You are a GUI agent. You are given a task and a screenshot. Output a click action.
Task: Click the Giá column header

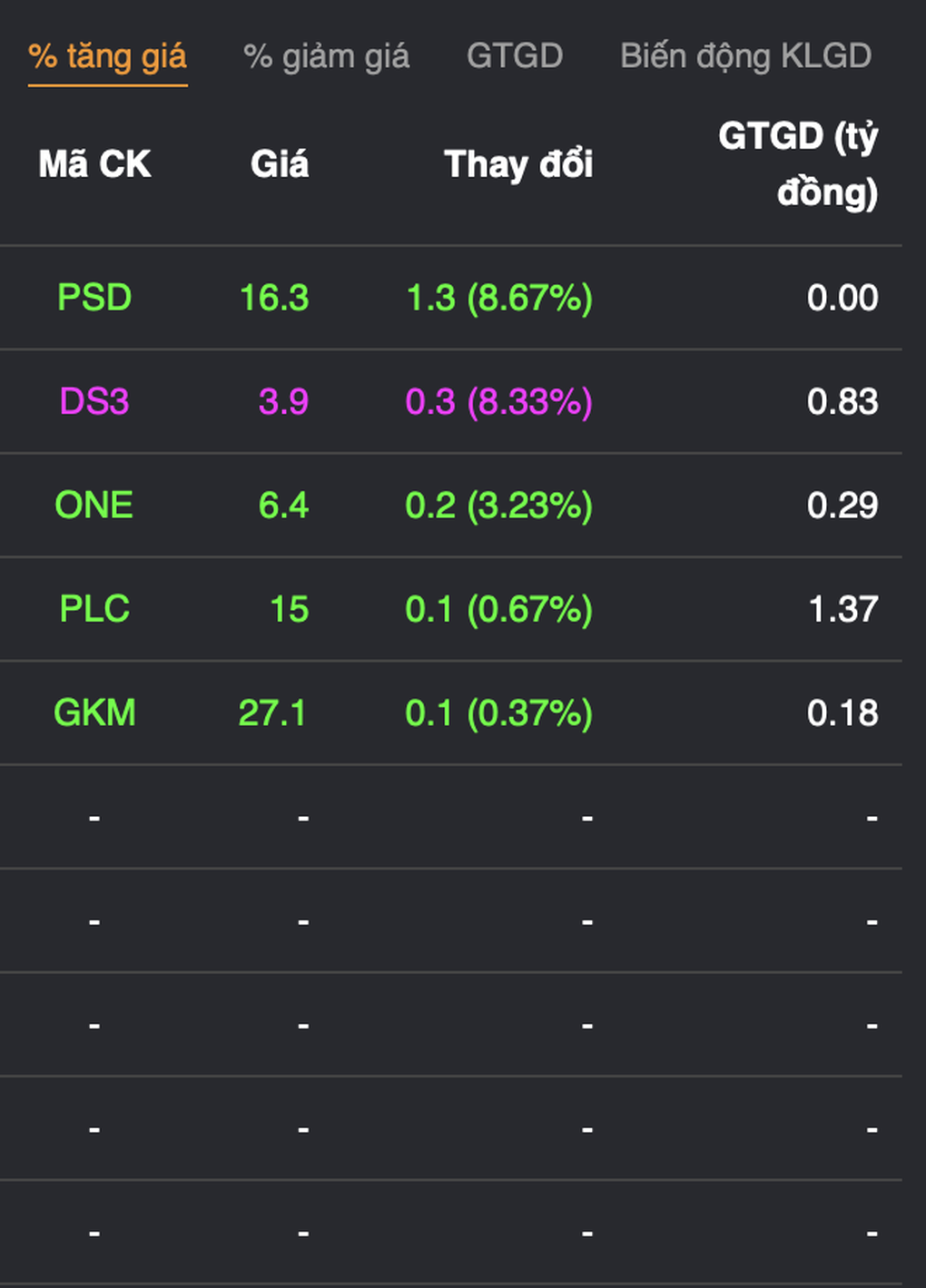coord(279,164)
